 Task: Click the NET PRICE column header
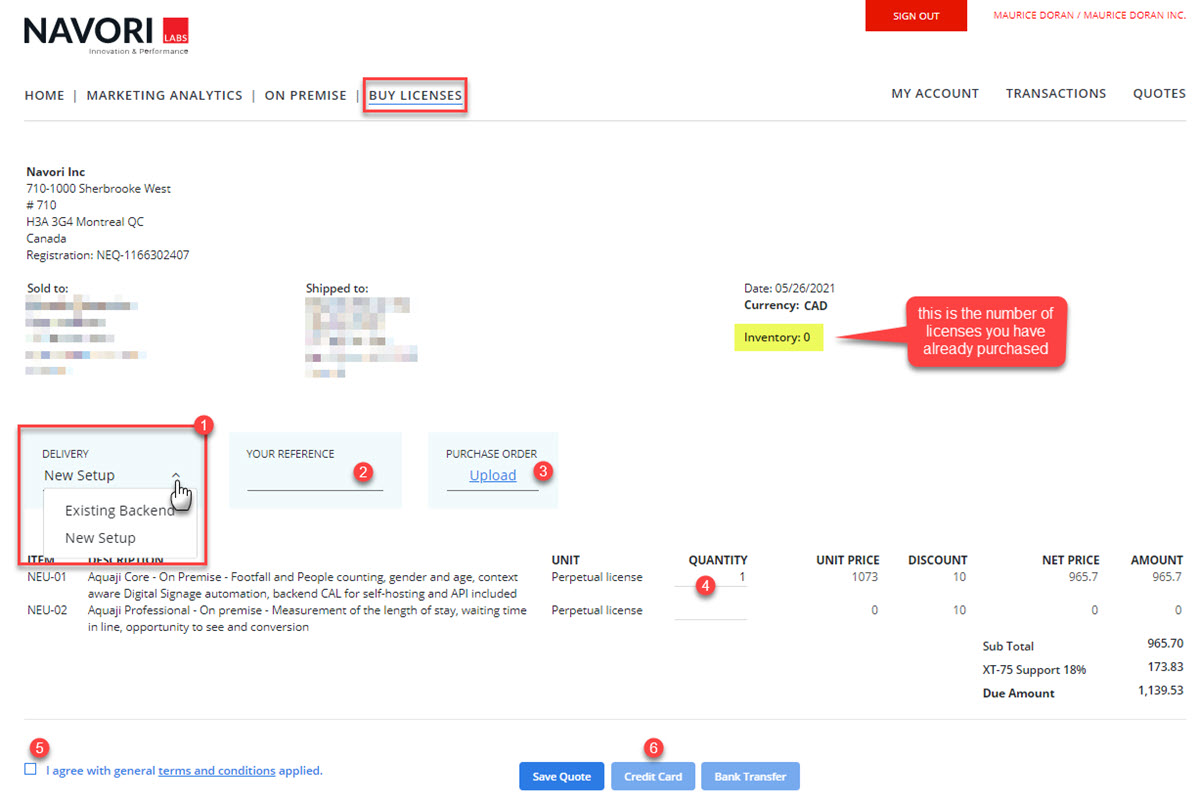(x=1071, y=560)
